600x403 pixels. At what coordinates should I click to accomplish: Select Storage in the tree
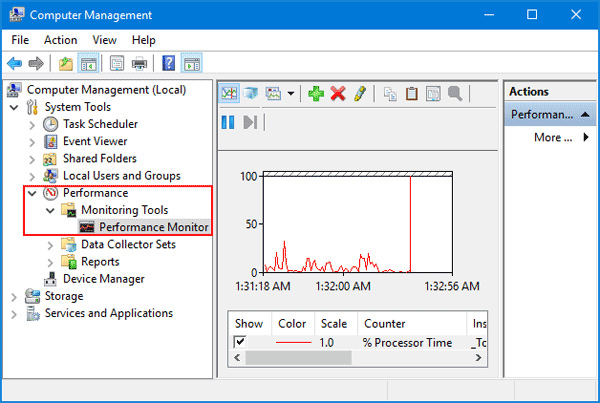(x=64, y=296)
